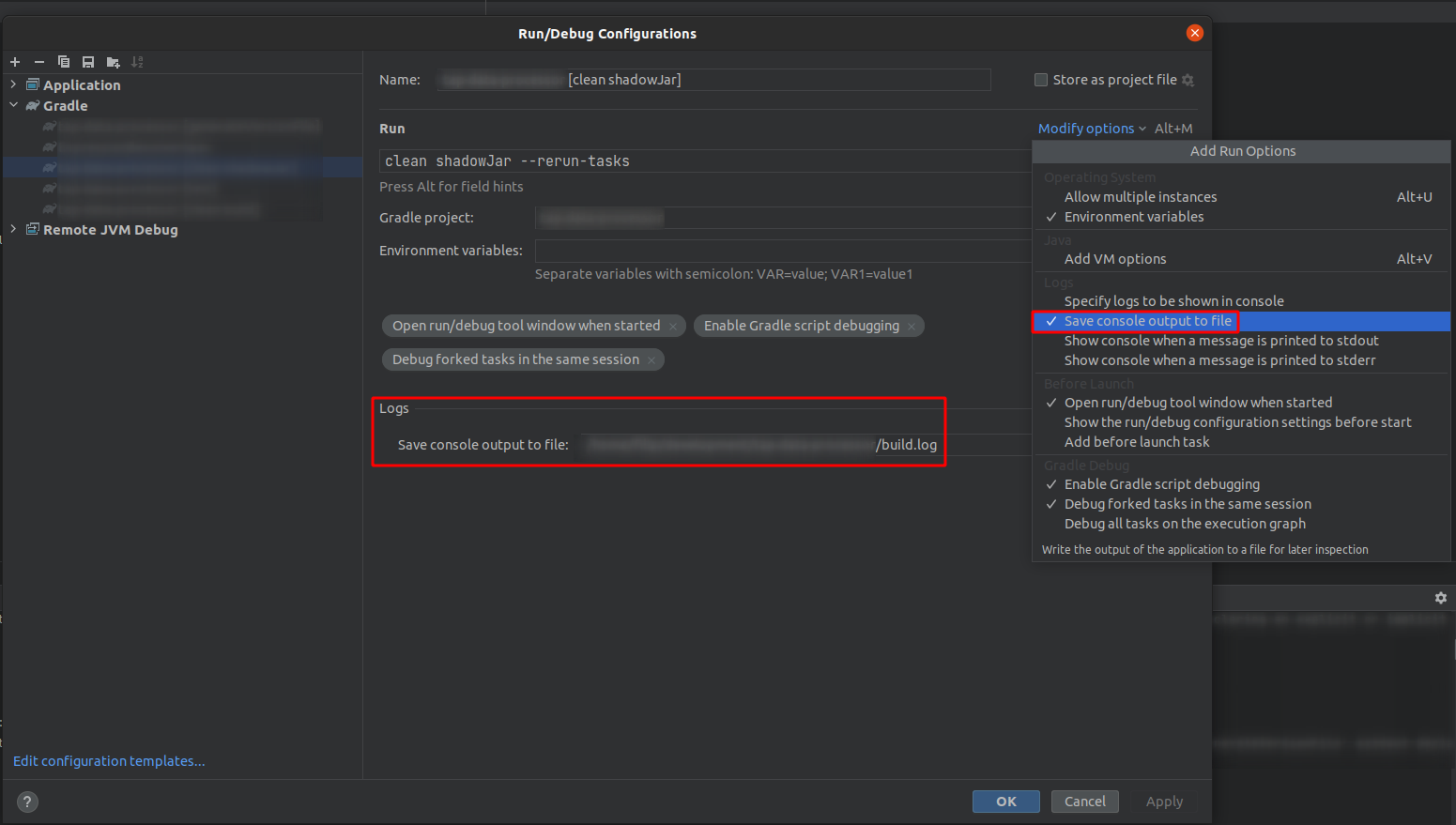
Task: Click the 'Debug forked tasks in the same session' chip label
Action: pos(515,359)
